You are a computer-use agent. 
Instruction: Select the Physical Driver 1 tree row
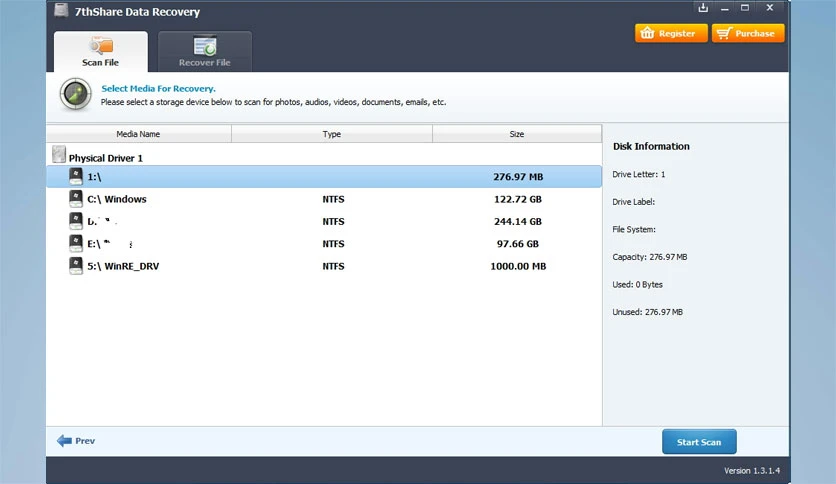click(324, 155)
